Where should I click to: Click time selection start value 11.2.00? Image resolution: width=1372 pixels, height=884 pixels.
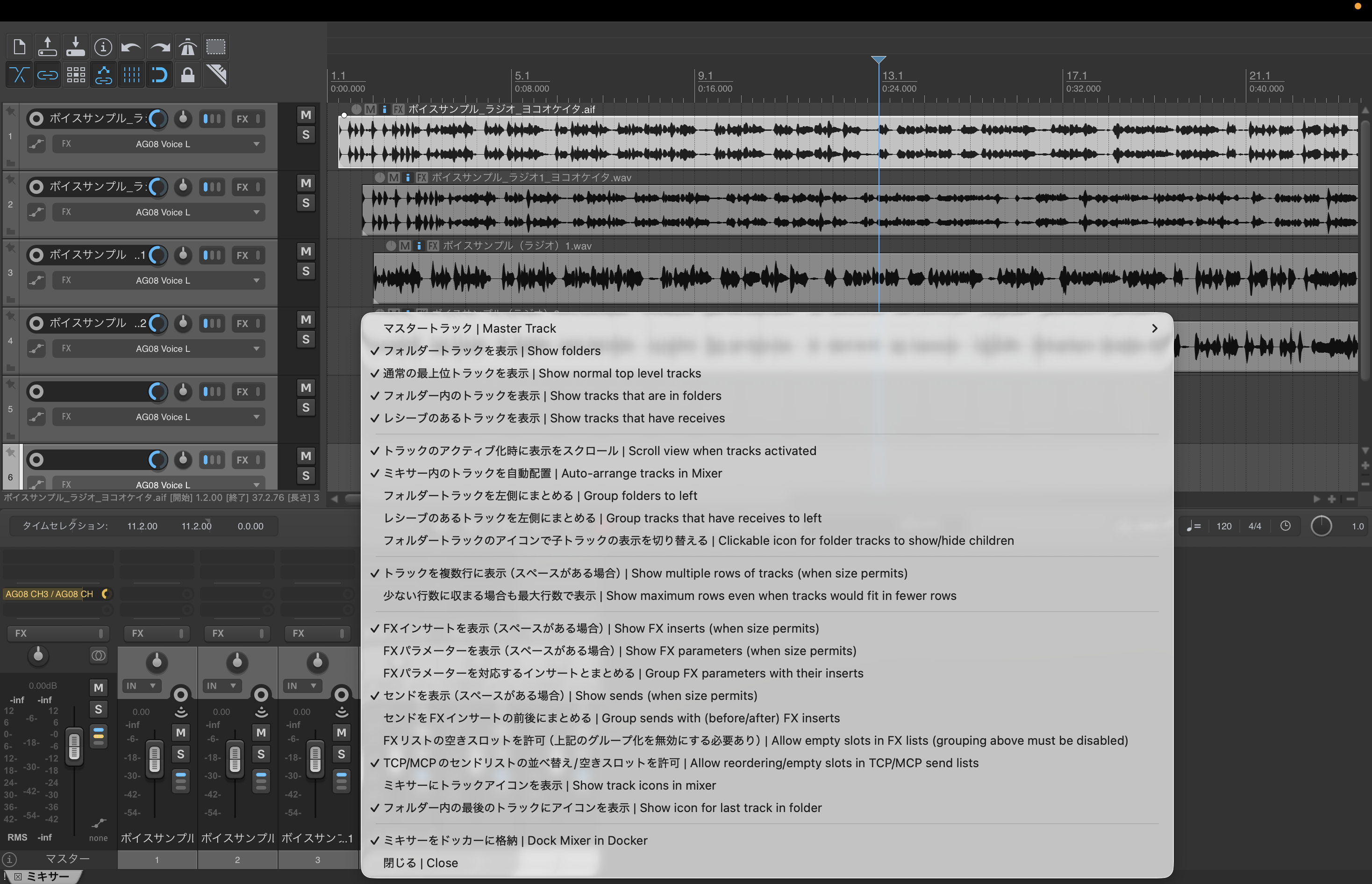pyautogui.click(x=143, y=526)
